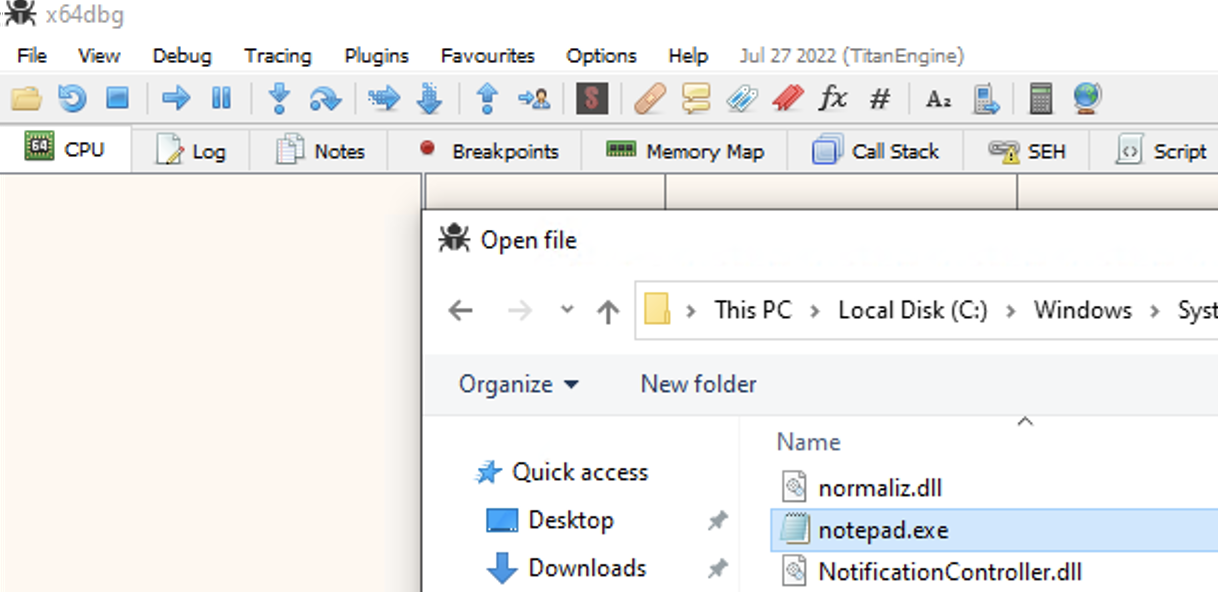Viewport: 1218px width, 592px height.
Task: Open the Tracing menu
Action: pyautogui.click(x=277, y=56)
